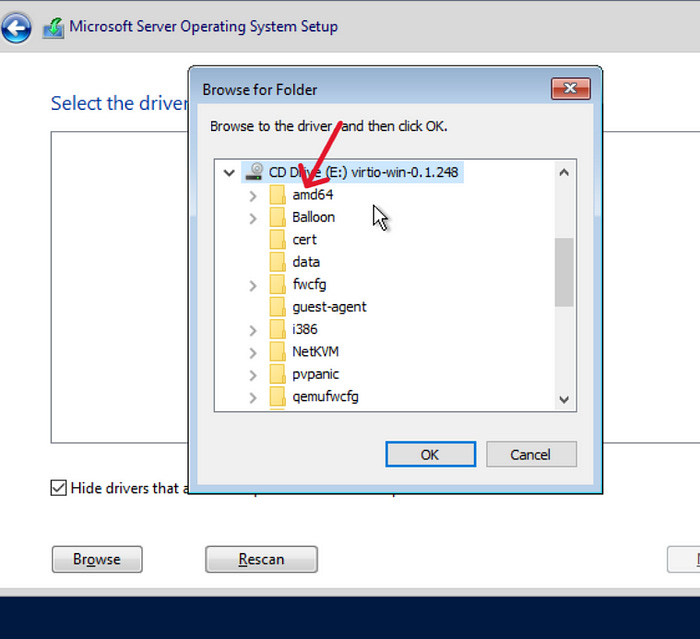
Task: Select the pvpanic folder name
Action: pyautogui.click(x=315, y=374)
